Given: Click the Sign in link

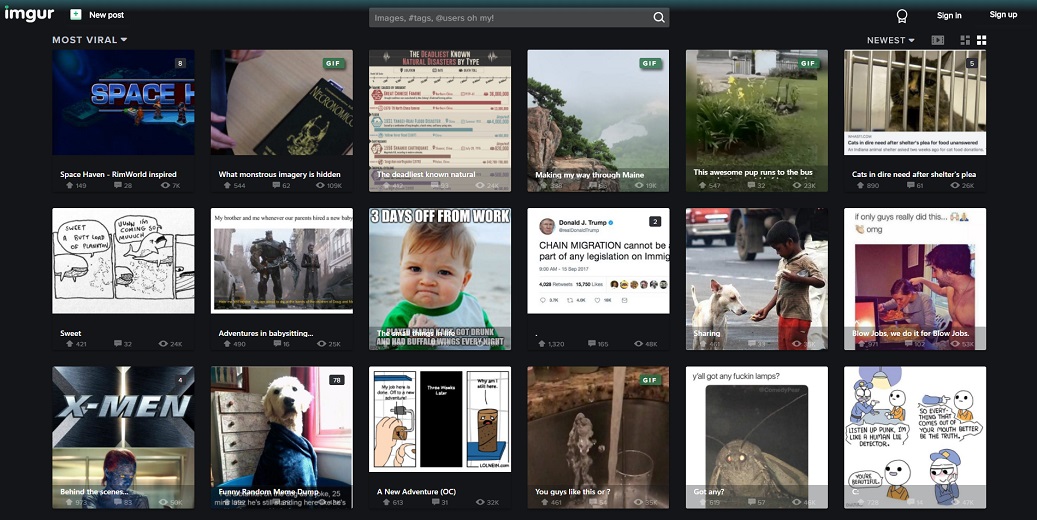Looking at the screenshot, I should (949, 15).
